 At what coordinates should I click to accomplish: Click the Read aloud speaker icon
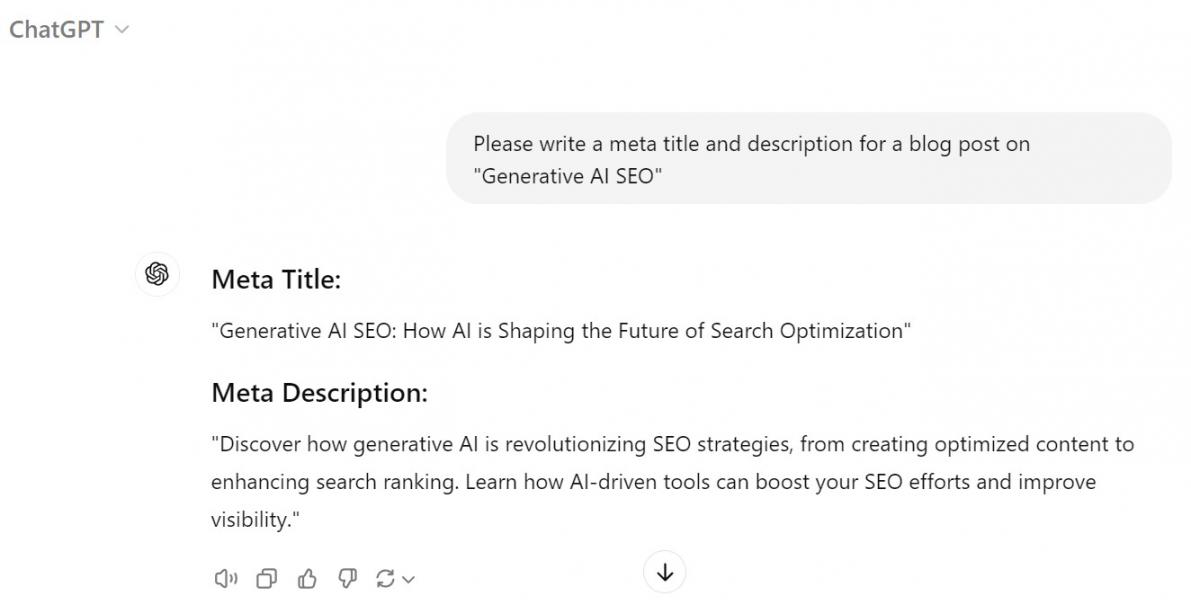point(225,578)
